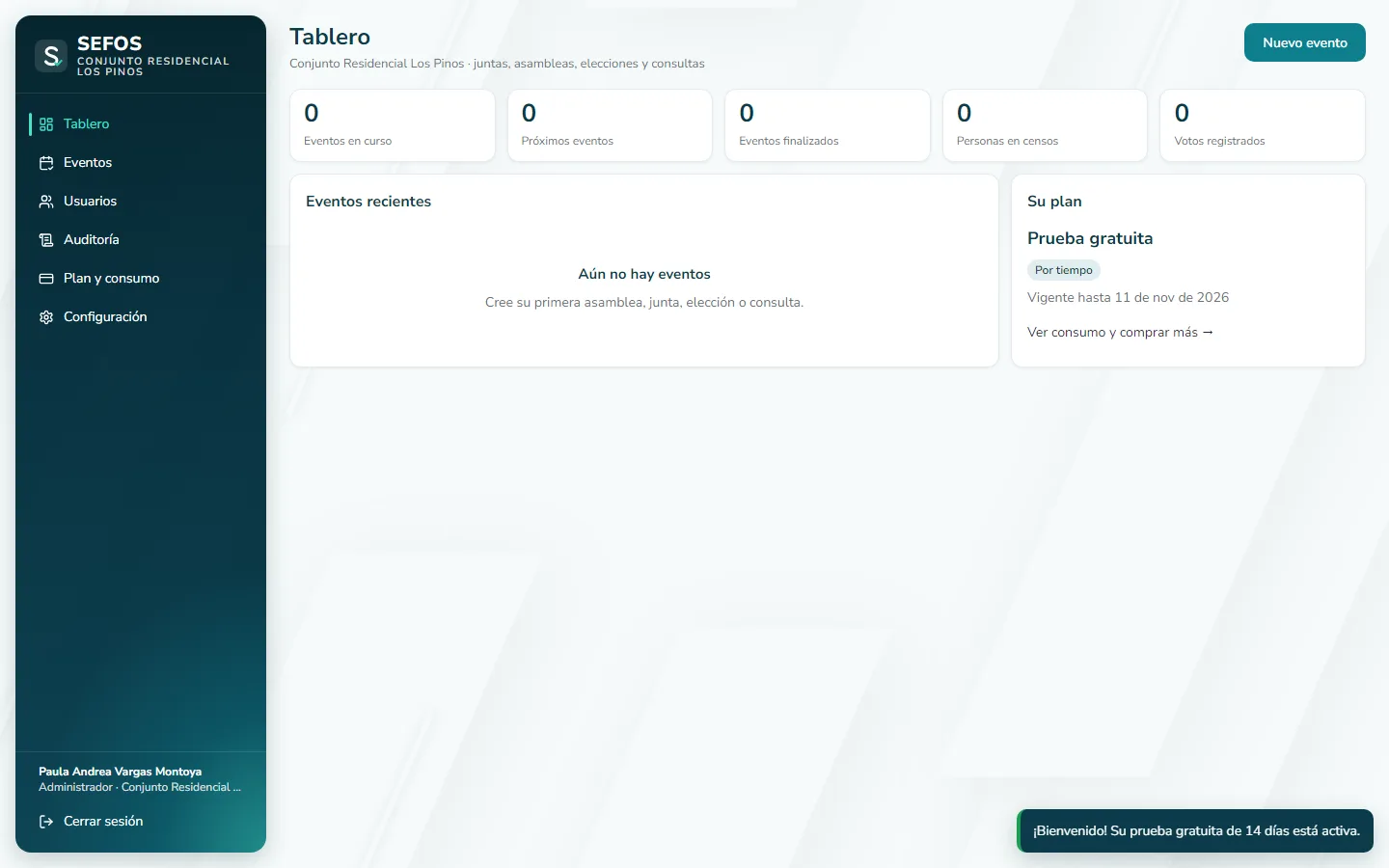1389x868 pixels.
Task: Click the Eventos finalizados card
Action: point(828,125)
